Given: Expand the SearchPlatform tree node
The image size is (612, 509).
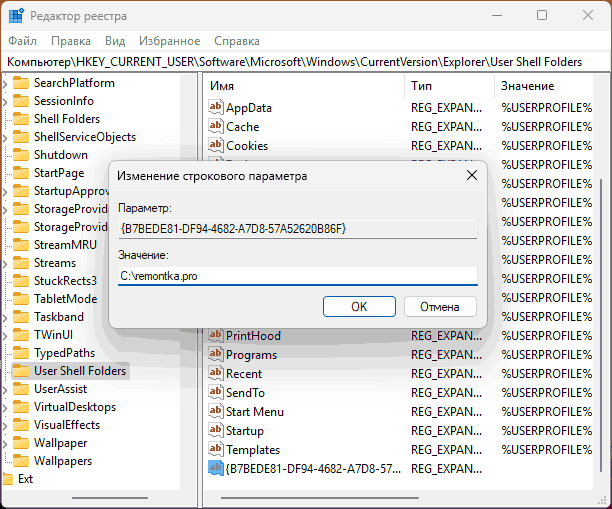Looking at the screenshot, I should [x=5, y=83].
